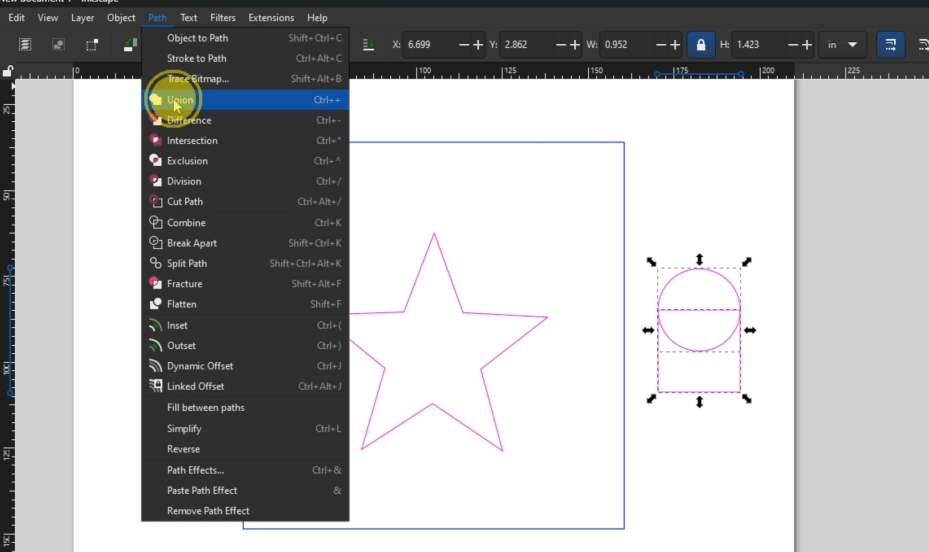Toggle the width/height ratio lock
This screenshot has width=929, height=552.
click(x=701, y=45)
